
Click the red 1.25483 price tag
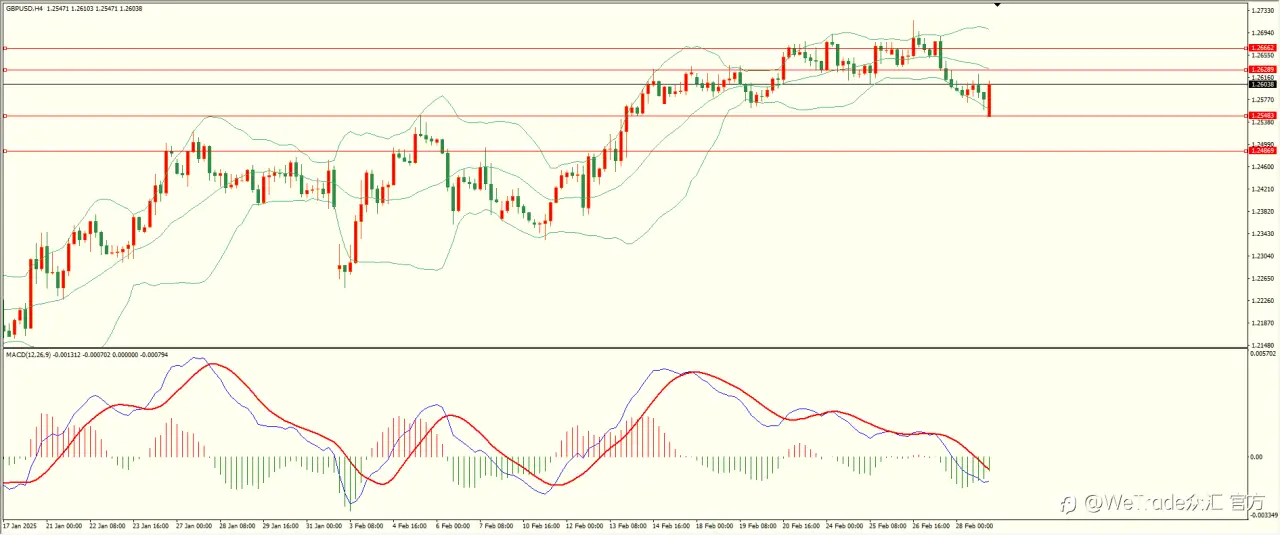click(x=1262, y=116)
